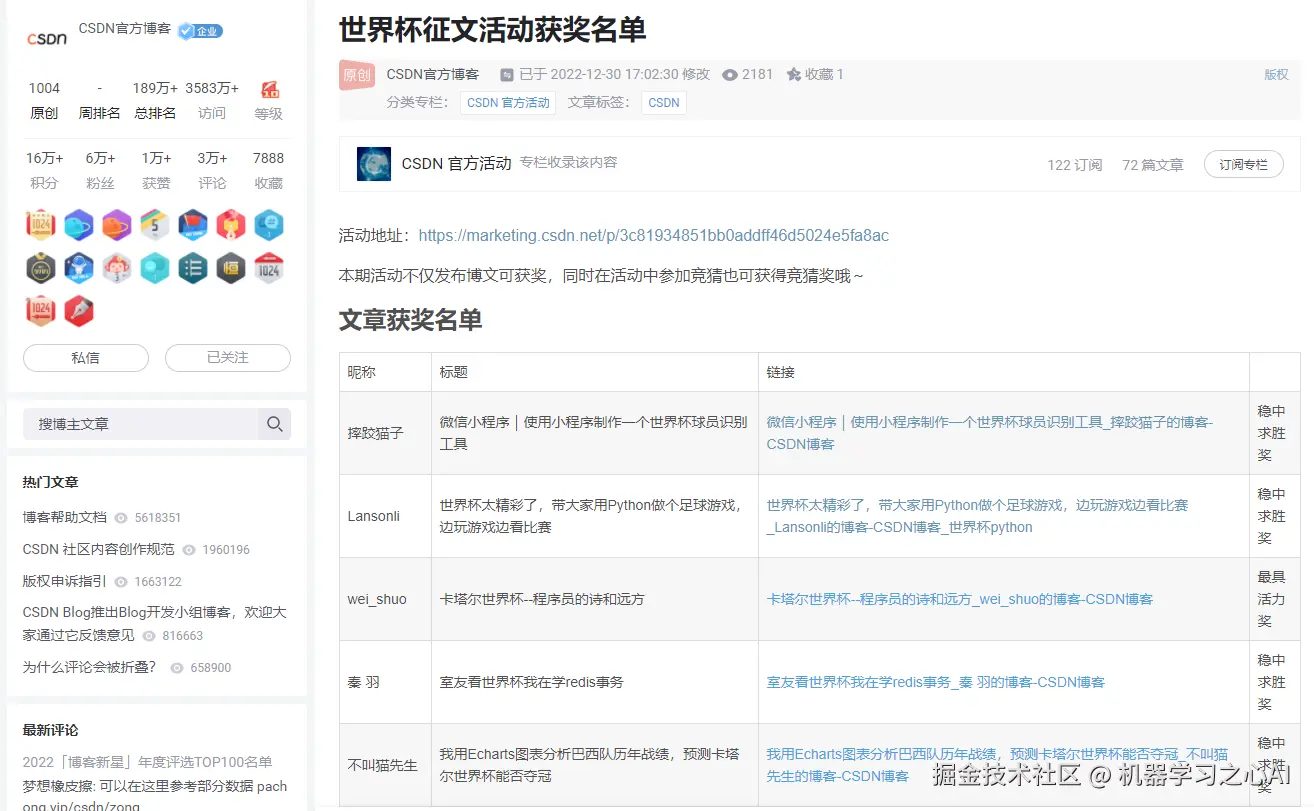Open wei_shuo's 卡塔尔世界杯 blog link

(x=960, y=599)
